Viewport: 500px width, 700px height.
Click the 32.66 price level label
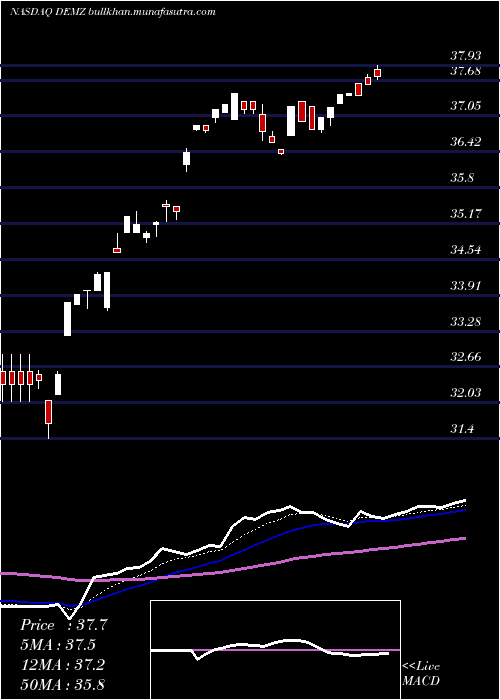[x=466, y=357]
